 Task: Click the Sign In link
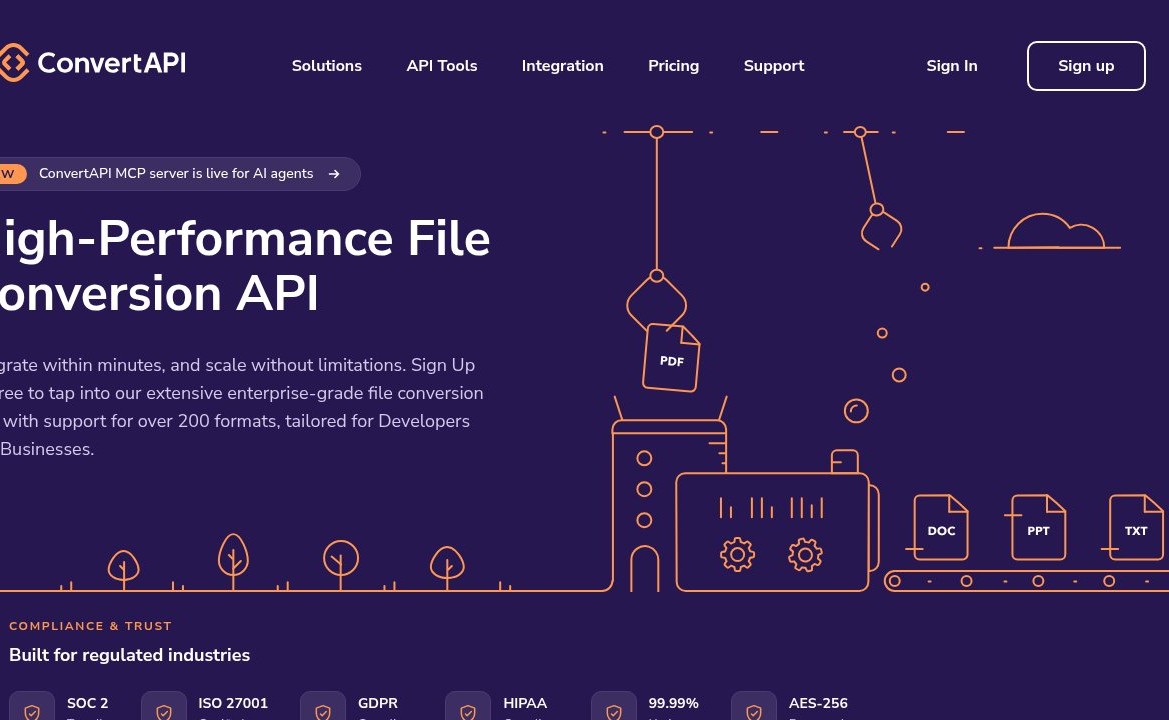click(951, 66)
